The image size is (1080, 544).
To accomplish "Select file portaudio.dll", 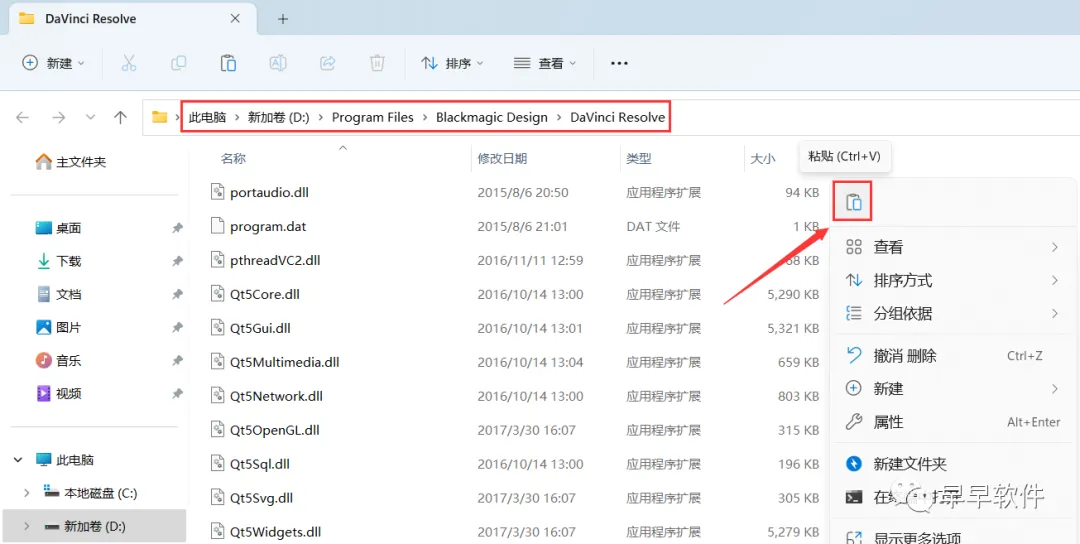I will [x=269, y=192].
